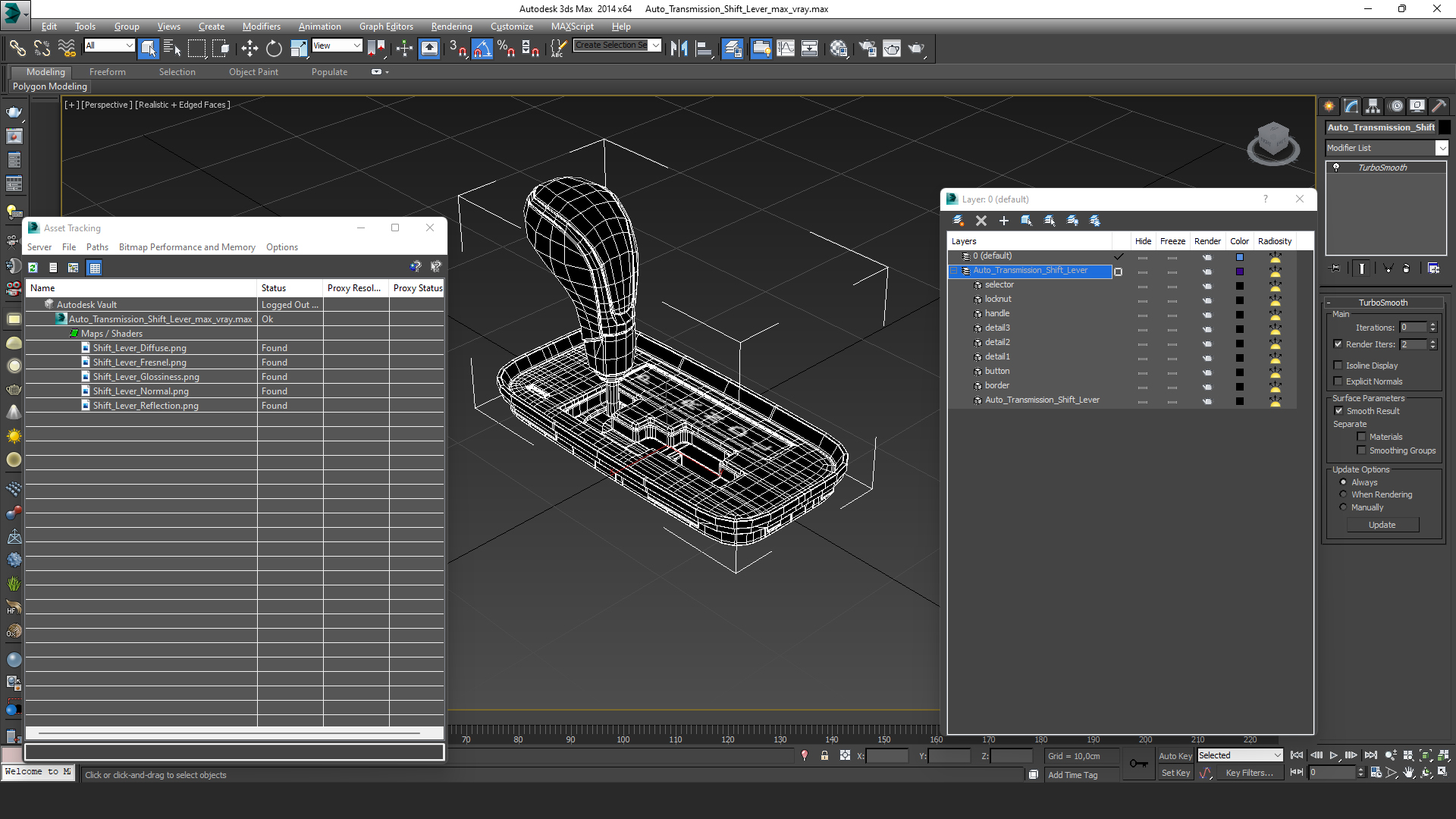Click the object color swatch beside name field

pos(1445,127)
